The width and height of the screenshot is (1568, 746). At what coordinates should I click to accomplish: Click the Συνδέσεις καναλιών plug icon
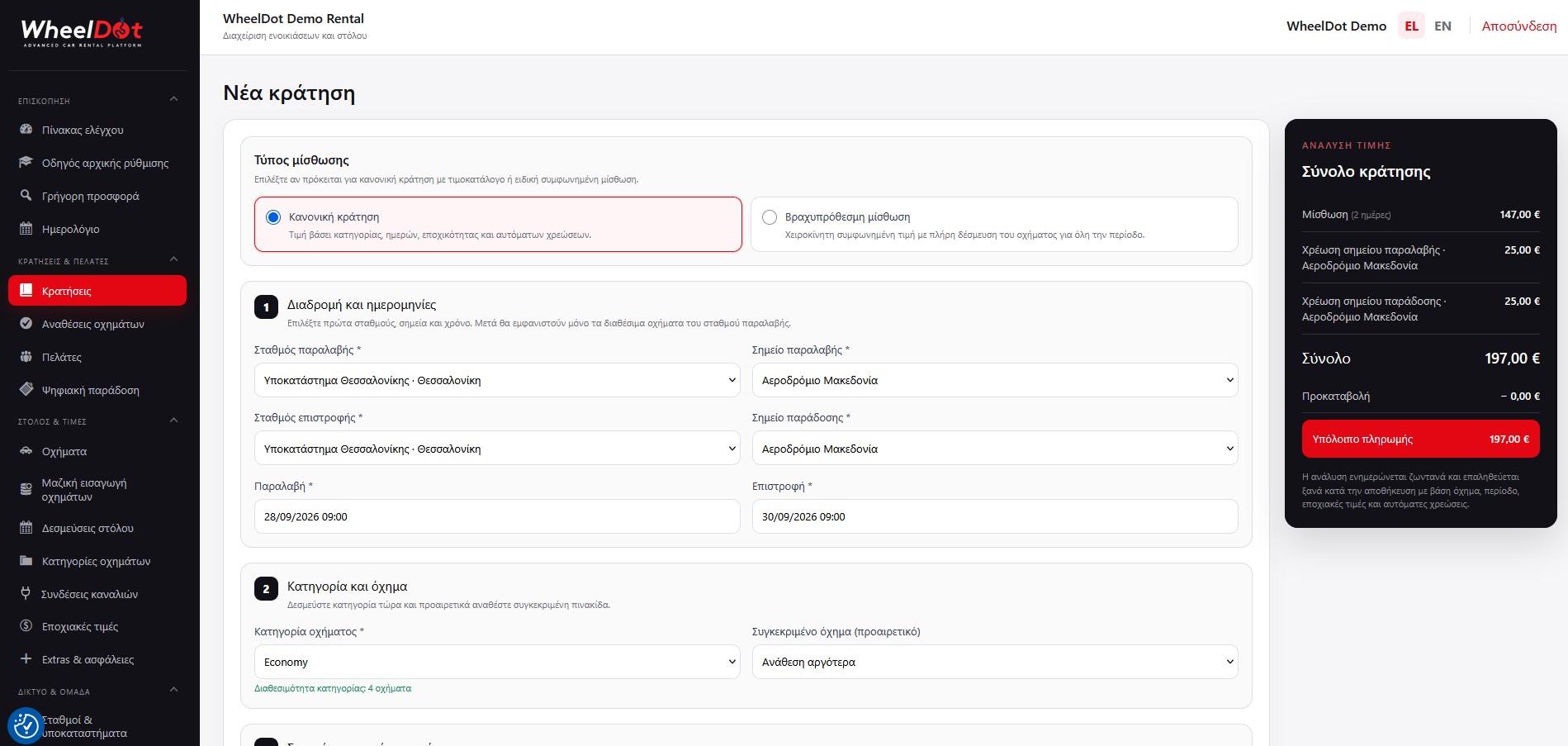tap(26, 594)
